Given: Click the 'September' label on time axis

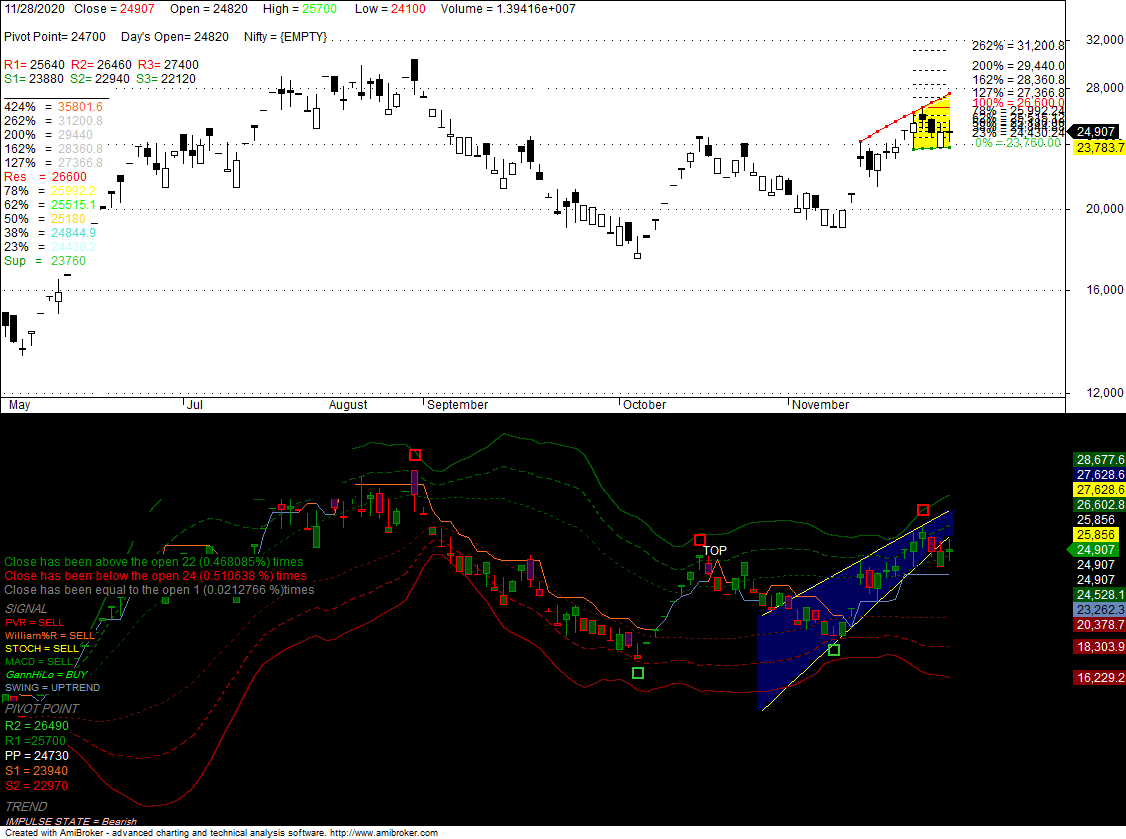Looking at the screenshot, I should click(457, 405).
